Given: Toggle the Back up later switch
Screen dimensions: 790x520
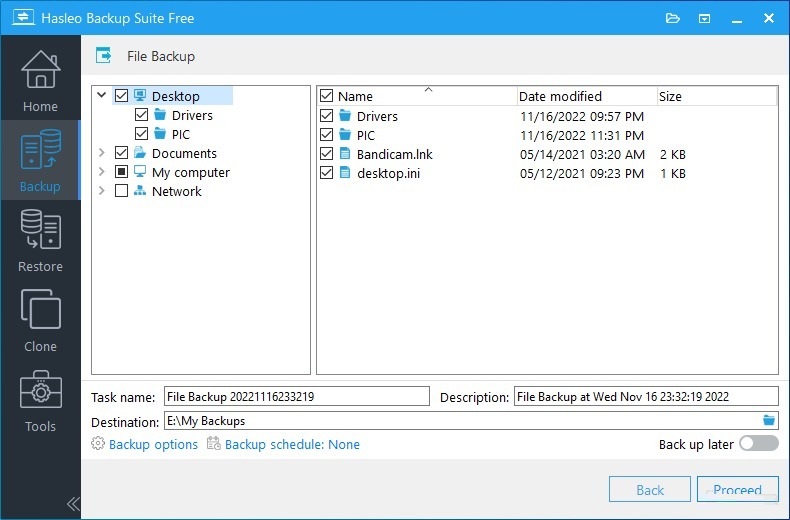Looking at the screenshot, I should [758, 444].
